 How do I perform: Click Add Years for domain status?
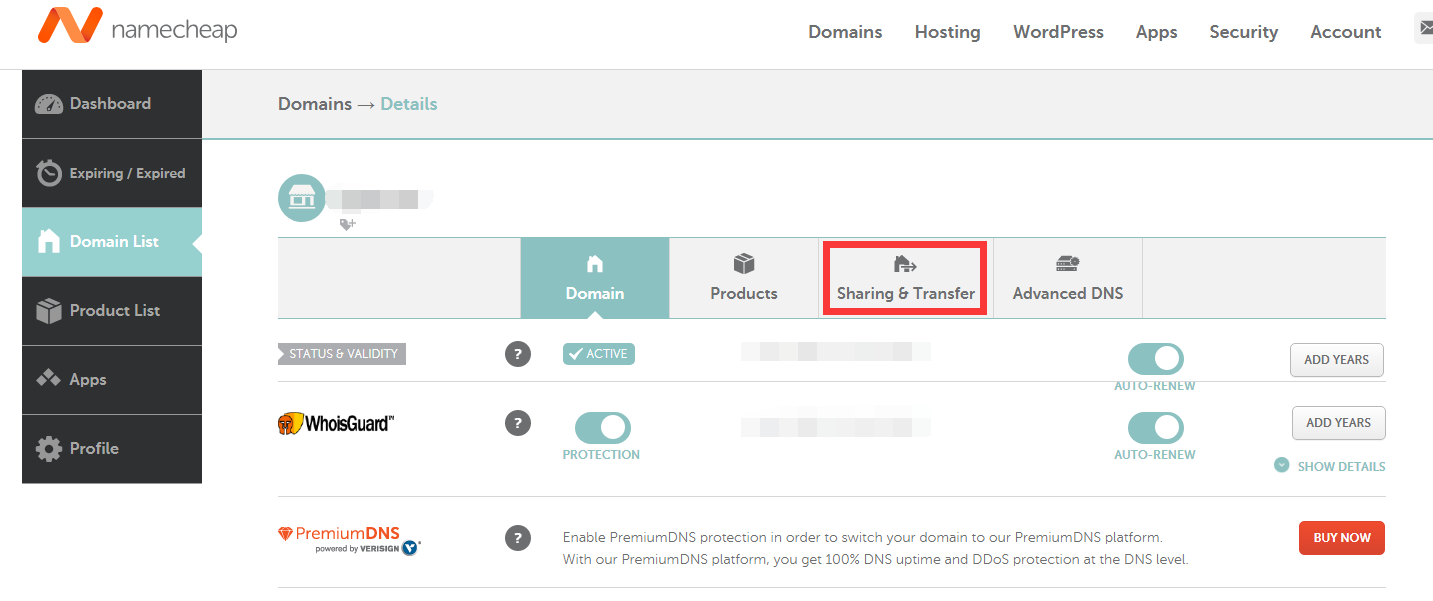(1336, 360)
